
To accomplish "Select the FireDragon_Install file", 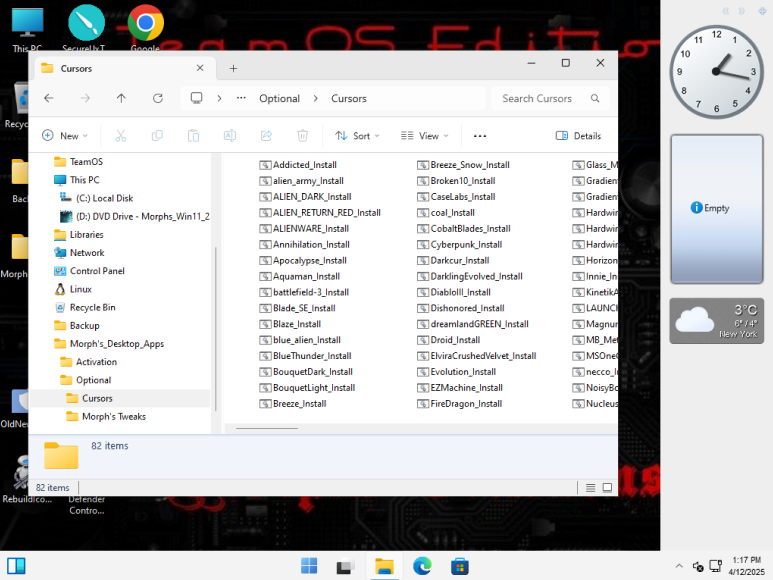I will click(x=460, y=404).
